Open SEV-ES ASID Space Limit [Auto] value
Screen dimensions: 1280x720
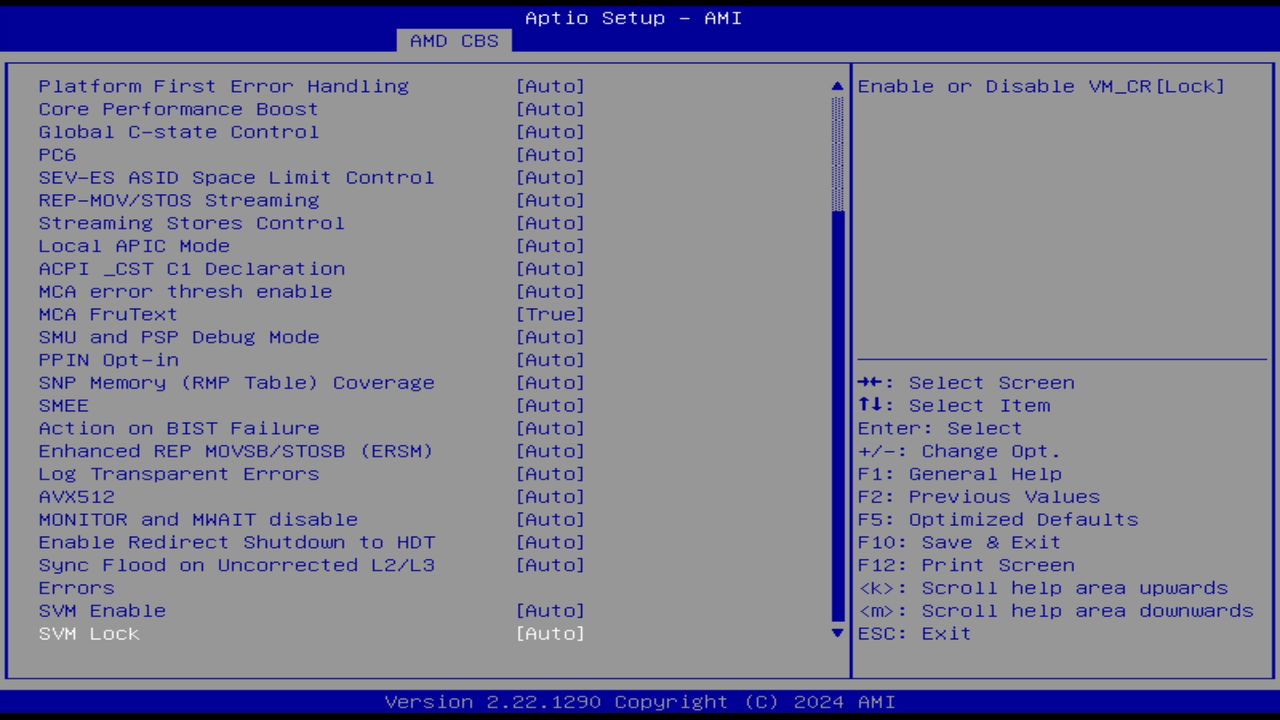(x=550, y=177)
